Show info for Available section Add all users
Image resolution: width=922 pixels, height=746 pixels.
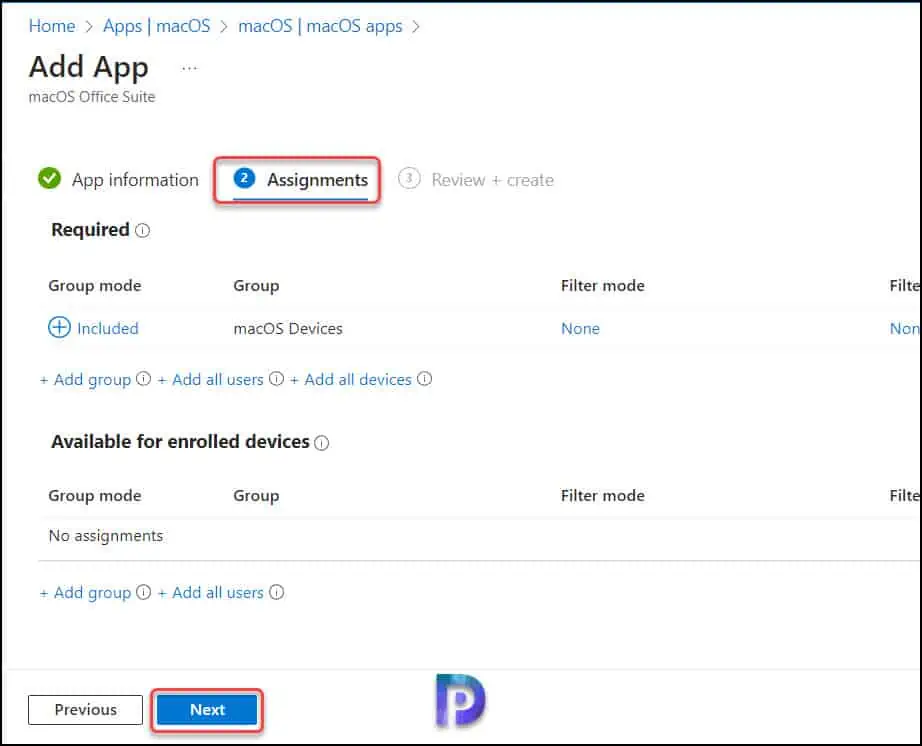(276, 592)
